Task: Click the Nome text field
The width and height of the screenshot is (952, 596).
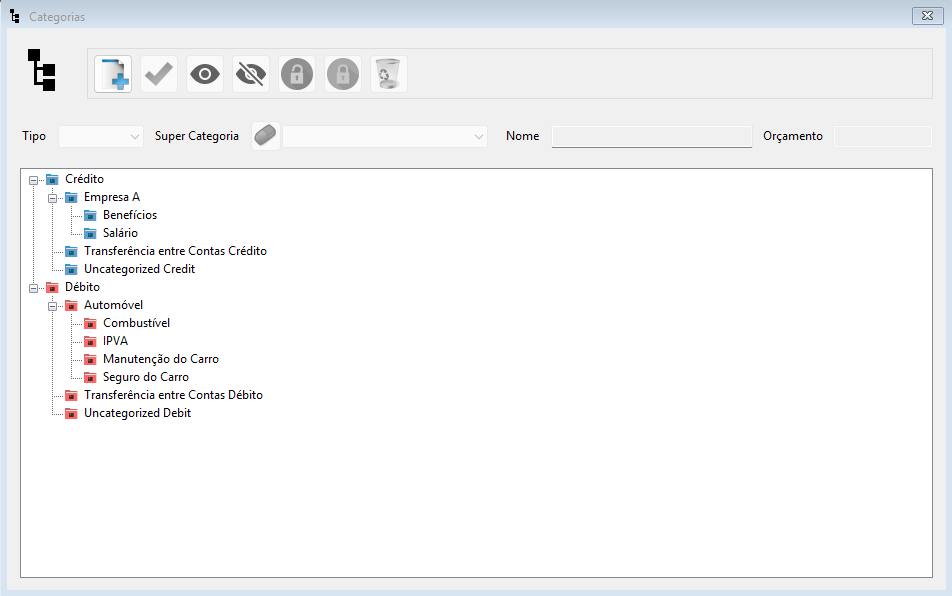Action: 651,136
